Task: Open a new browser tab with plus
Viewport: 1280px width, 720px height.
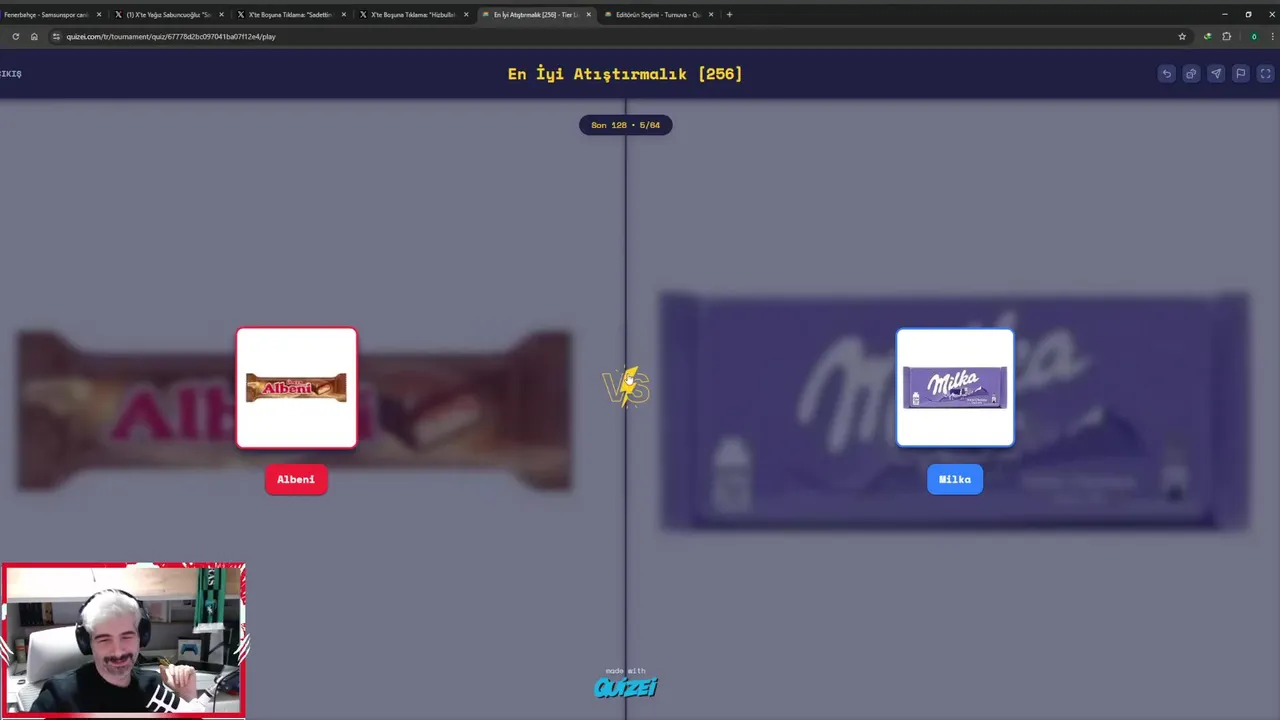Action: pos(729,15)
